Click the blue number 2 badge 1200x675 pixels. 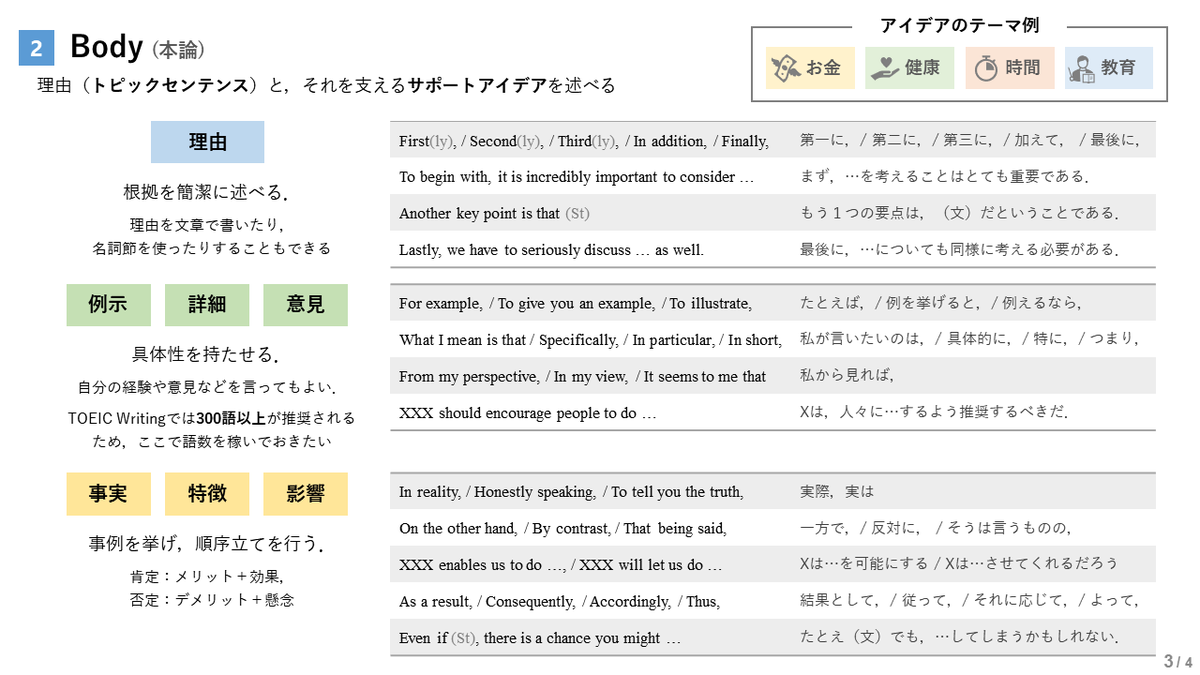(36, 48)
